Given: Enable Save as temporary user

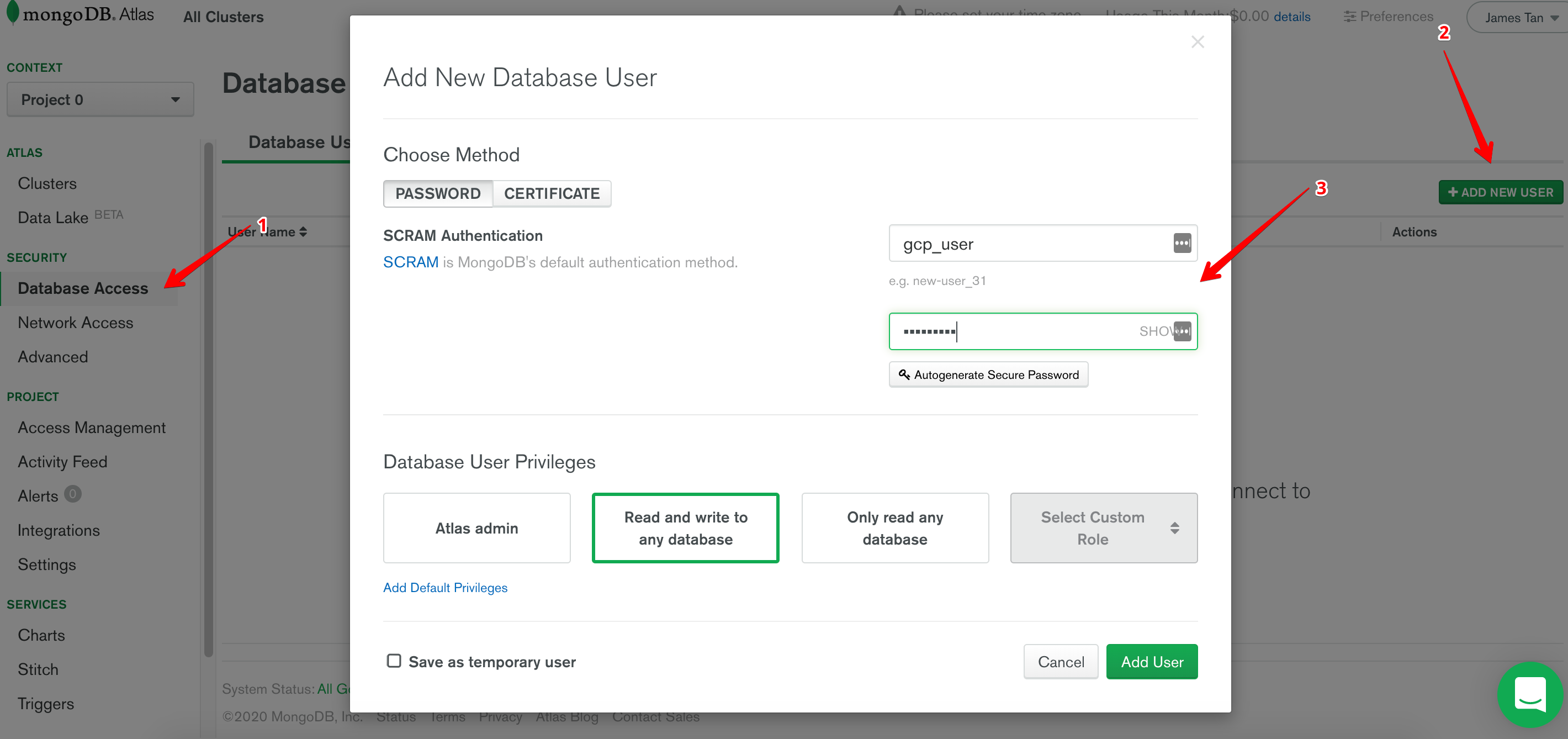Looking at the screenshot, I should tap(394, 661).
